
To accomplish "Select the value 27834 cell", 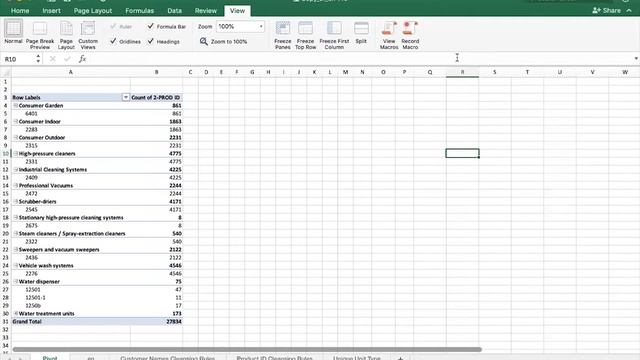I will click(x=156, y=322).
